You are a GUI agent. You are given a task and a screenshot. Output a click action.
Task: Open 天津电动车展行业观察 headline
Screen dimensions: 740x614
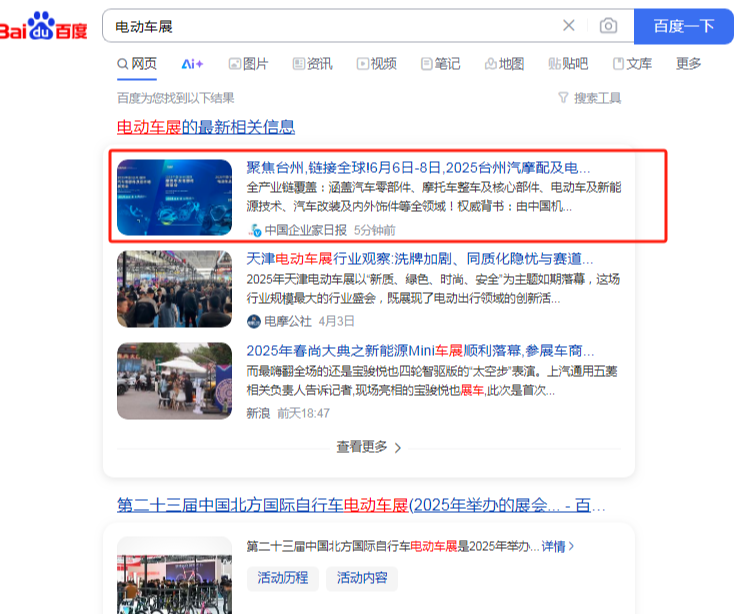420,259
